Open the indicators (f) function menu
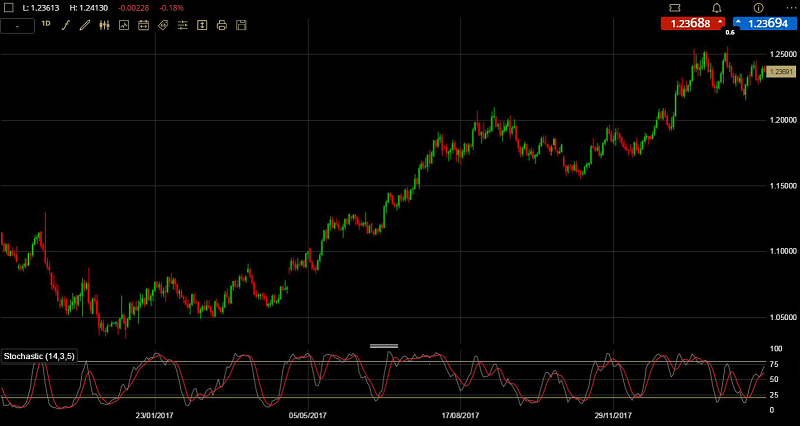This screenshot has width=800, height=426. (x=66, y=24)
